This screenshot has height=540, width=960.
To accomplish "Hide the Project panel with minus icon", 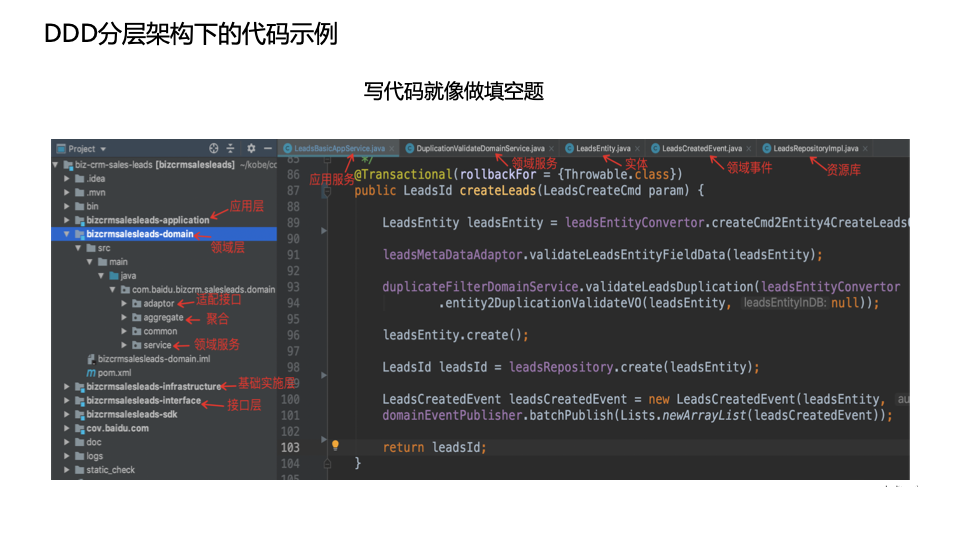I will [266, 149].
